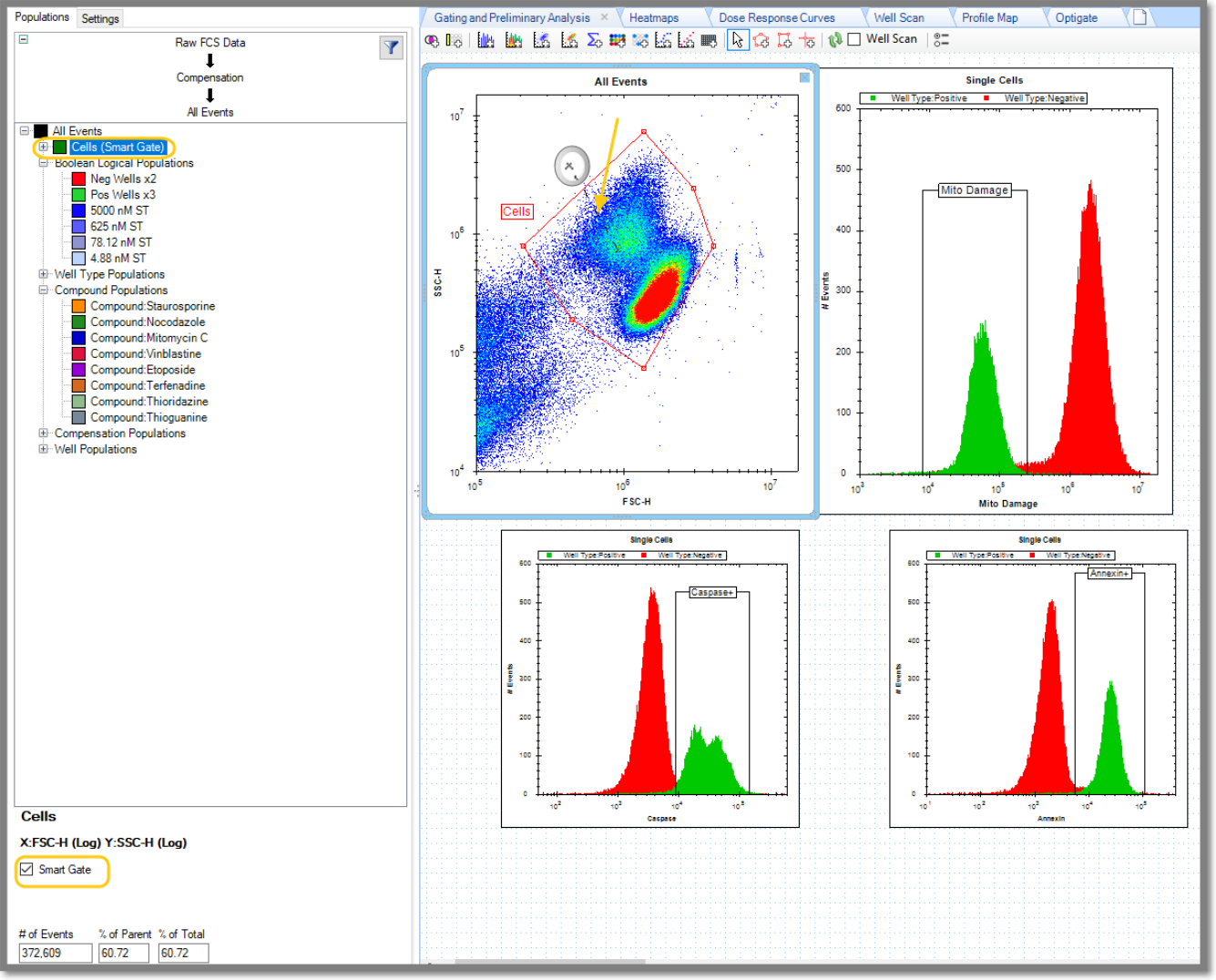
Task: Add a statistics sigma item
Action: 594,40
